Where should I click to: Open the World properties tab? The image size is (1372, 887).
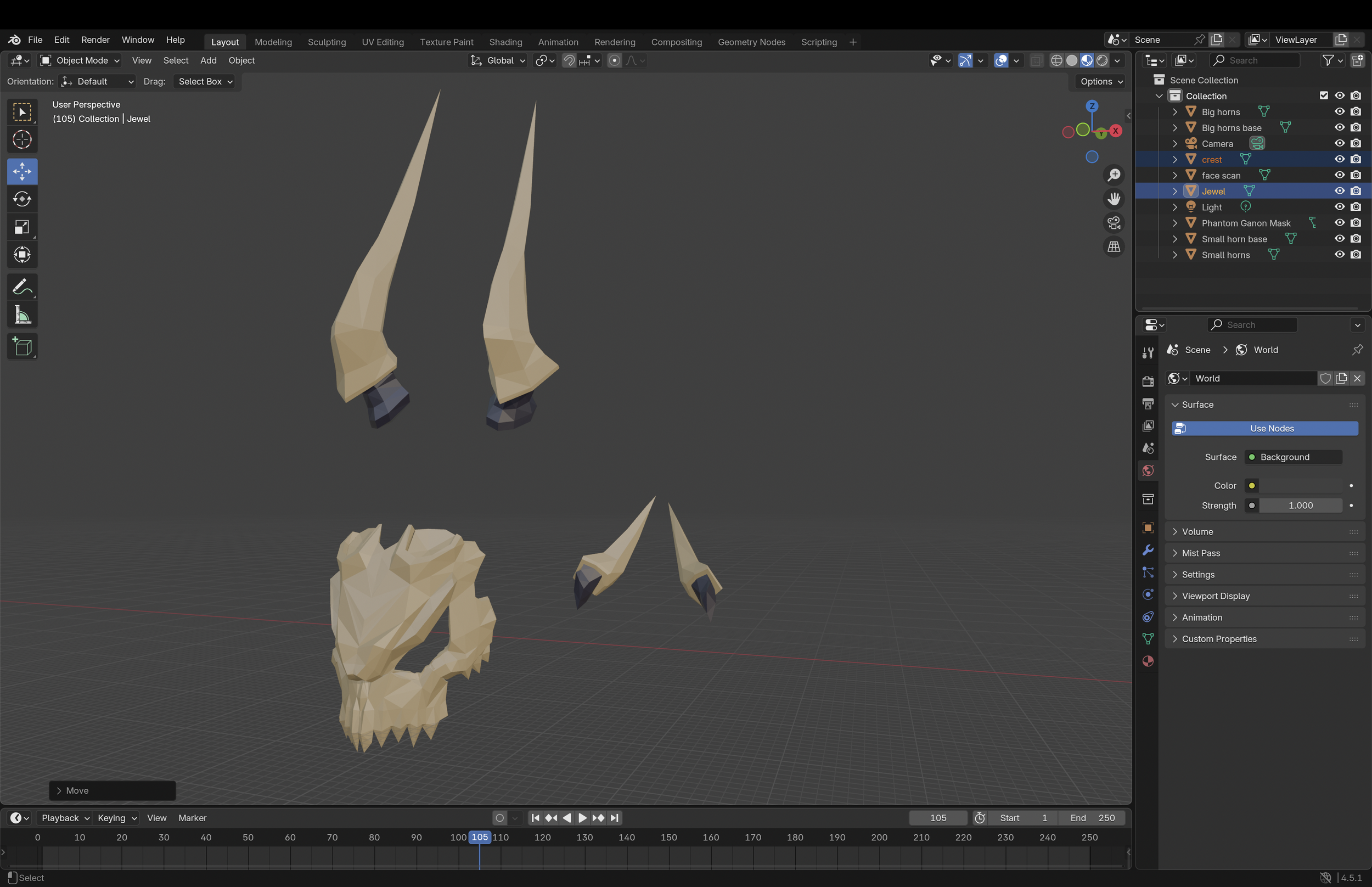tap(1148, 470)
